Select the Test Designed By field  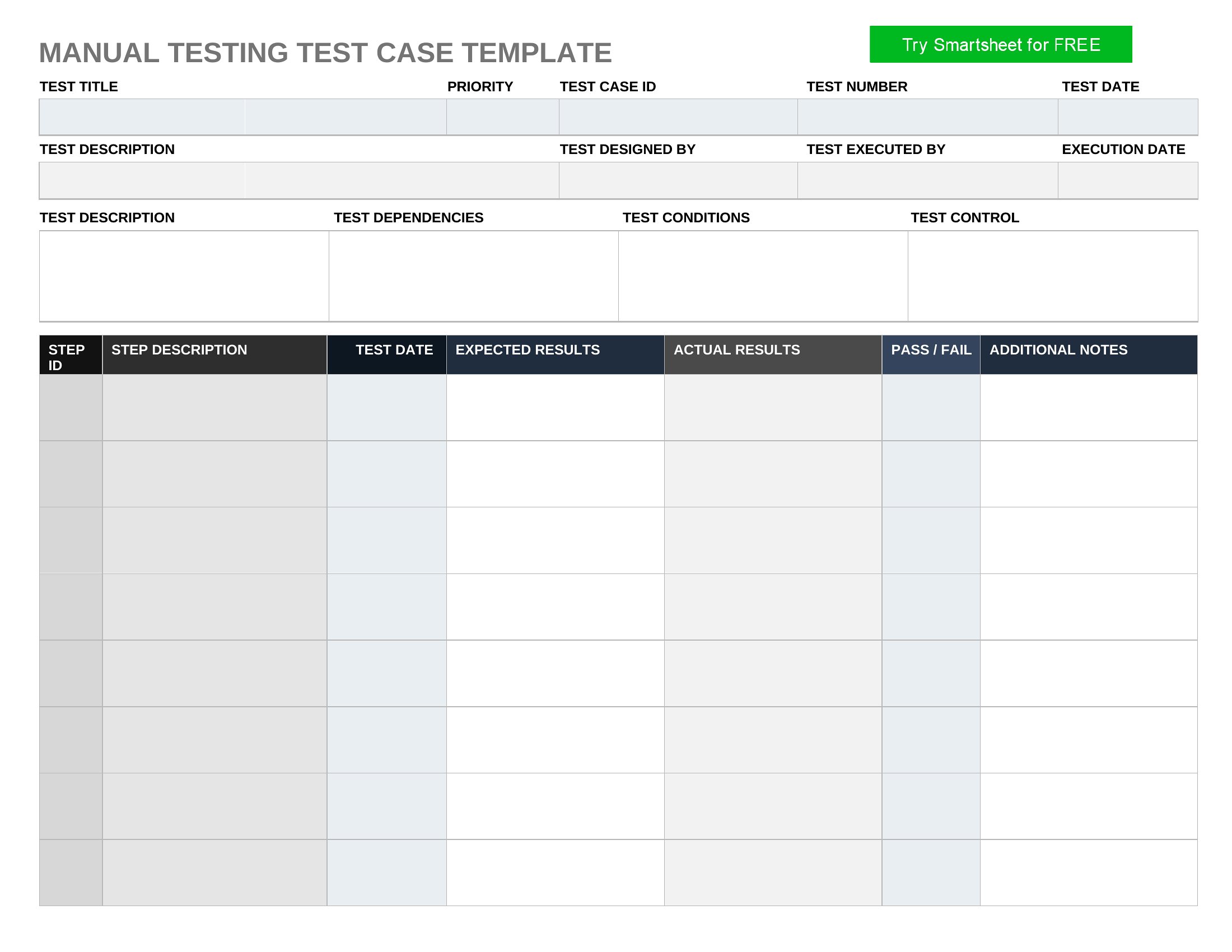(678, 180)
